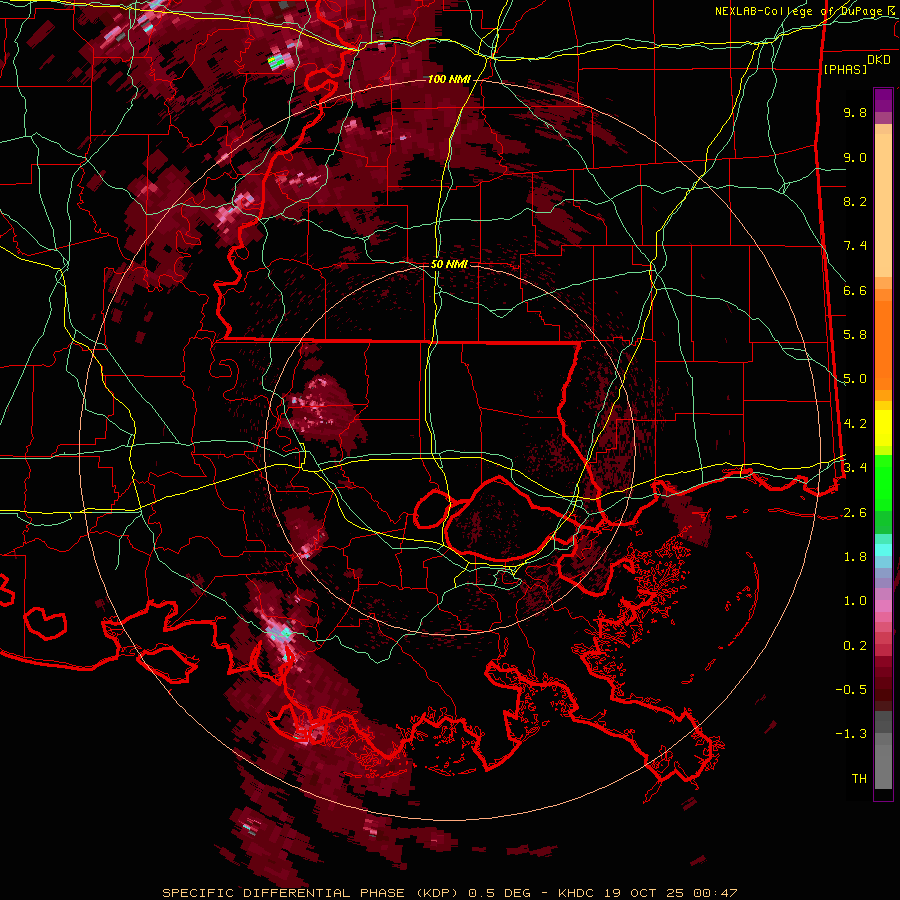Viewport: 900px width, 900px height.
Task: Click the 7.4 value on the color scale
Action: tap(855, 246)
